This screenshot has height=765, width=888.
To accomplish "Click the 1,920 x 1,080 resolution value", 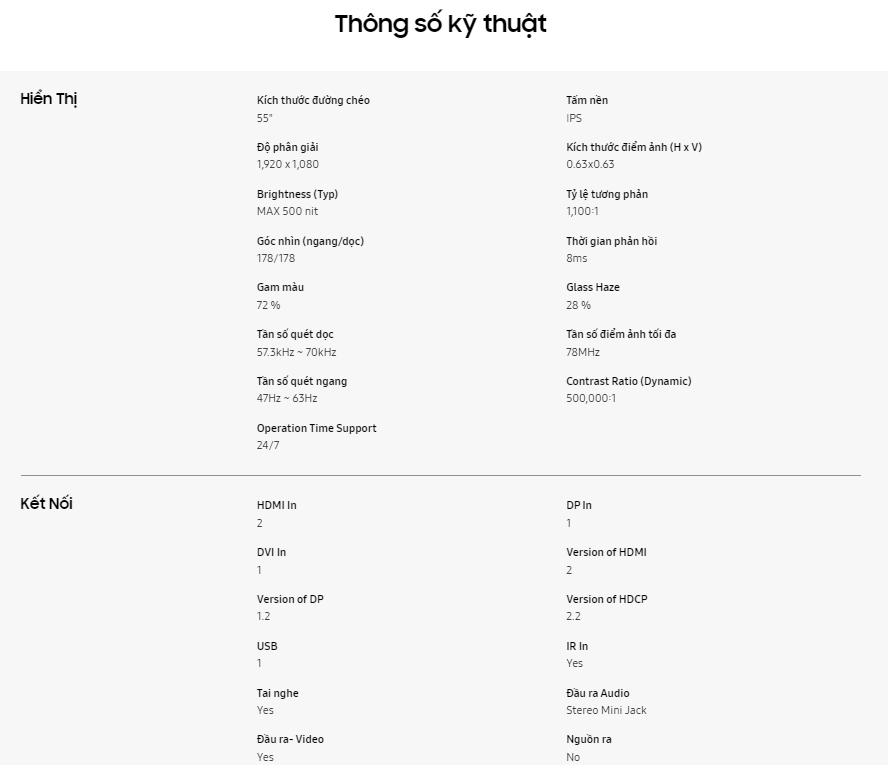I will click(288, 164).
